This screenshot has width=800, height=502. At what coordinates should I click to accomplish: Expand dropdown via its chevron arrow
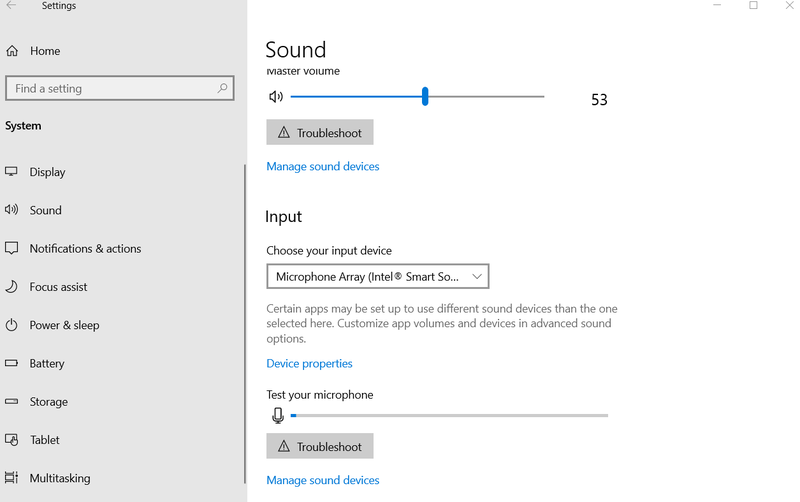tap(477, 277)
